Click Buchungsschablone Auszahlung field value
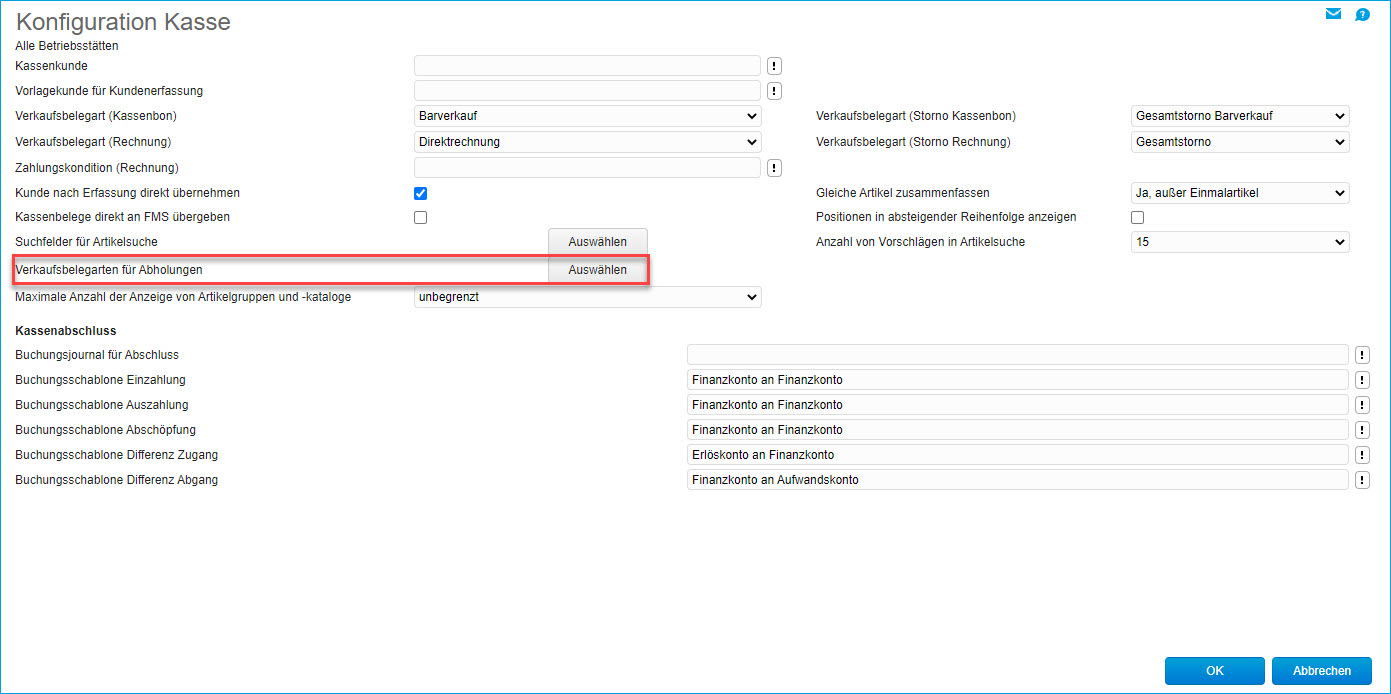Viewport: 1391px width, 694px height. click(x=1018, y=405)
